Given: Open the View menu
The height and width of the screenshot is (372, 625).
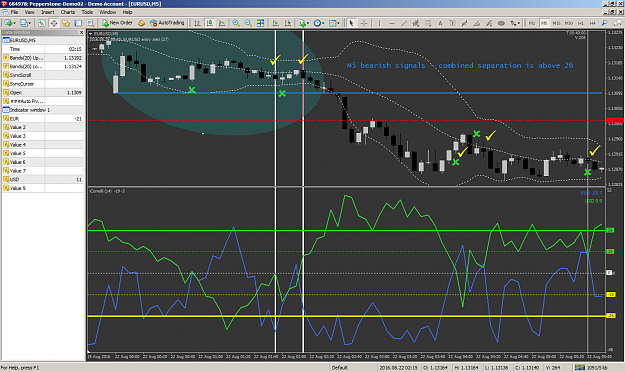Looking at the screenshot, I should pyautogui.click(x=29, y=12).
